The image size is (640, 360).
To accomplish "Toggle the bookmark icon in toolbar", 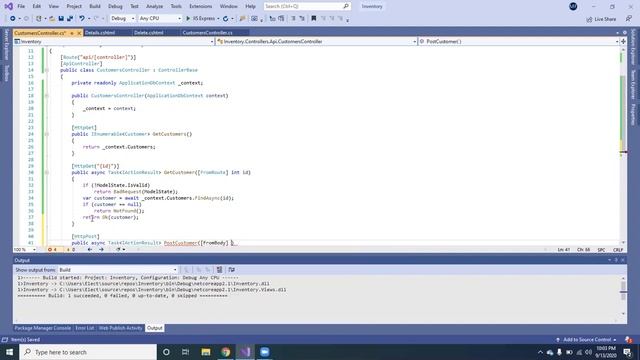I will (313, 18).
